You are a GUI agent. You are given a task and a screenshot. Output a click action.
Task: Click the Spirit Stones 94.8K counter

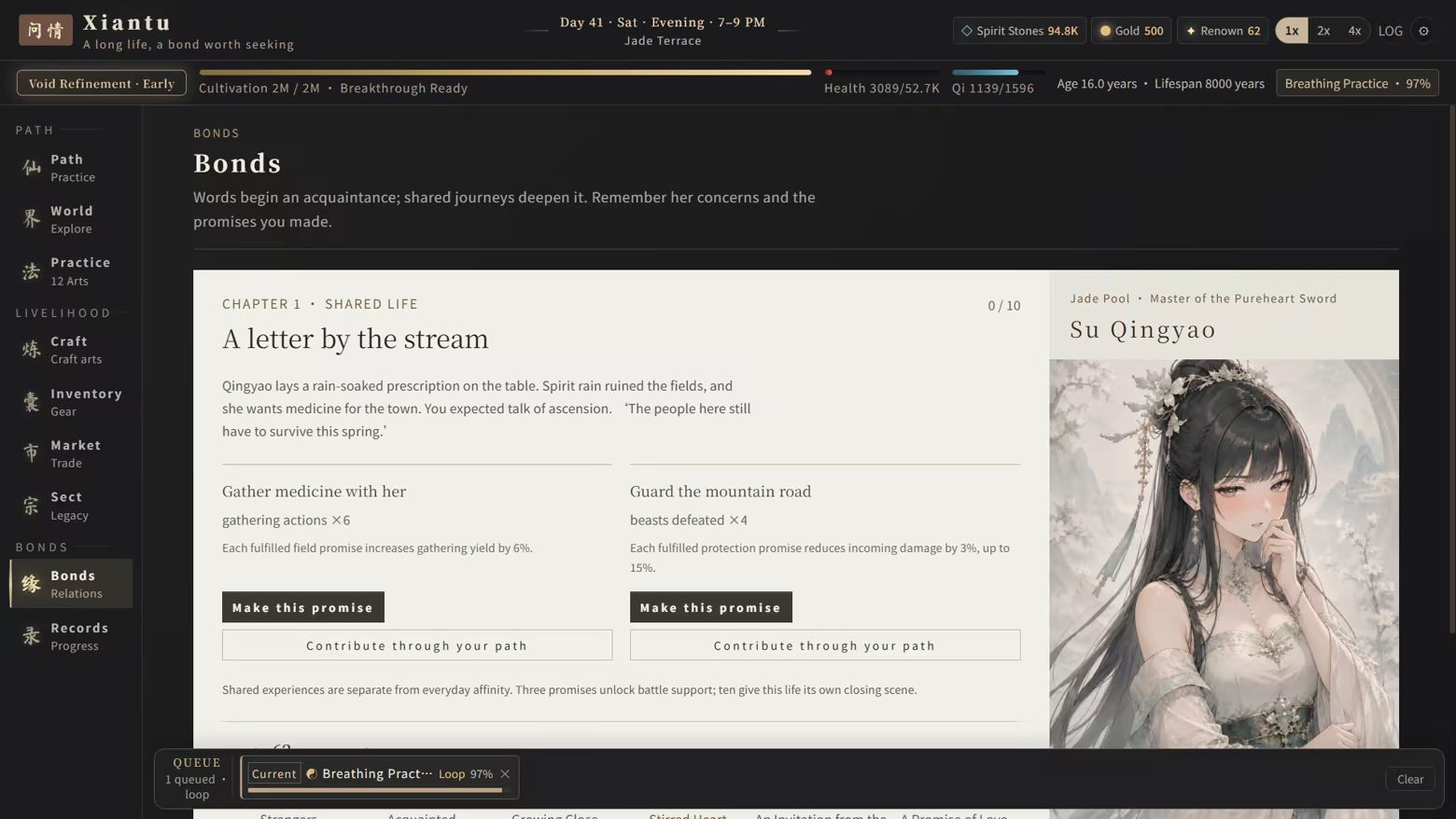click(1019, 31)
